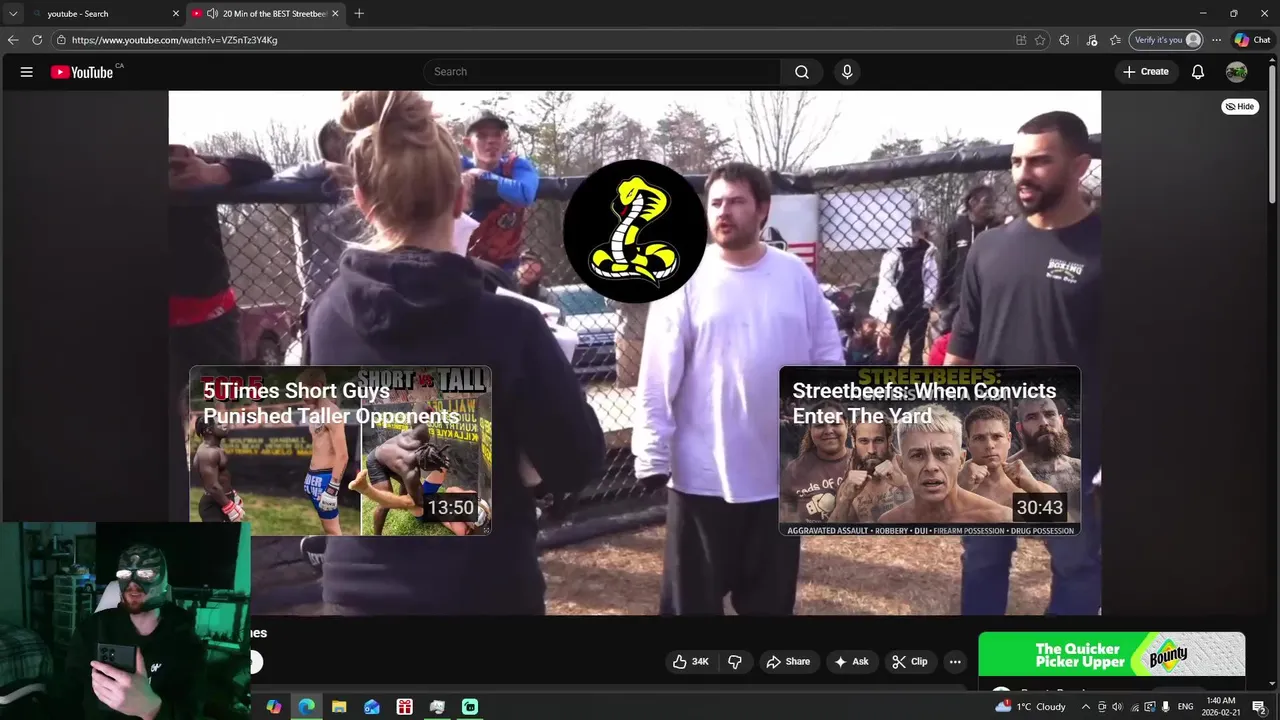The image size is (1280, 720).
Task: Open Outlook mail from the taskbar
Action: [372, 707]
